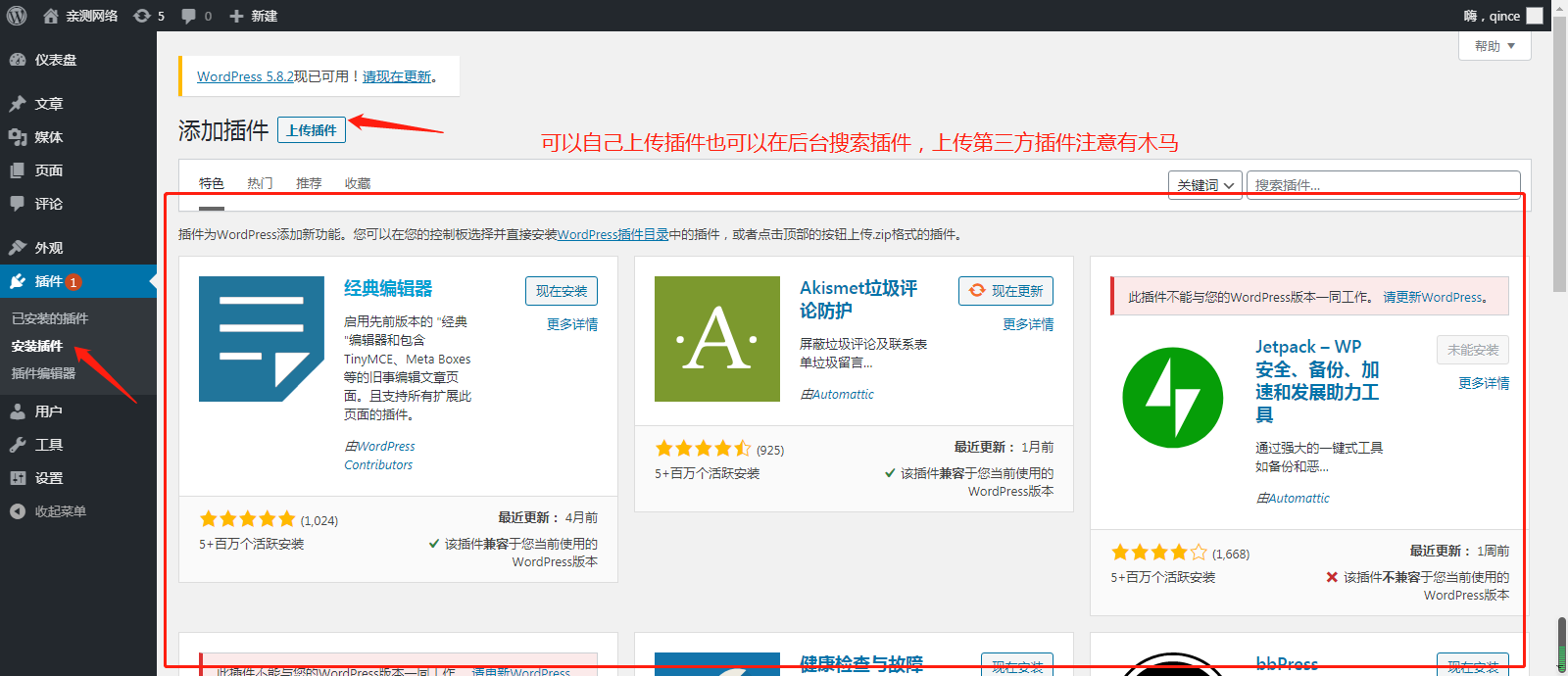Viewport: 1568px width, 676px height.
Task: Switch to the 推荐 tab
Action: (309, 183)
